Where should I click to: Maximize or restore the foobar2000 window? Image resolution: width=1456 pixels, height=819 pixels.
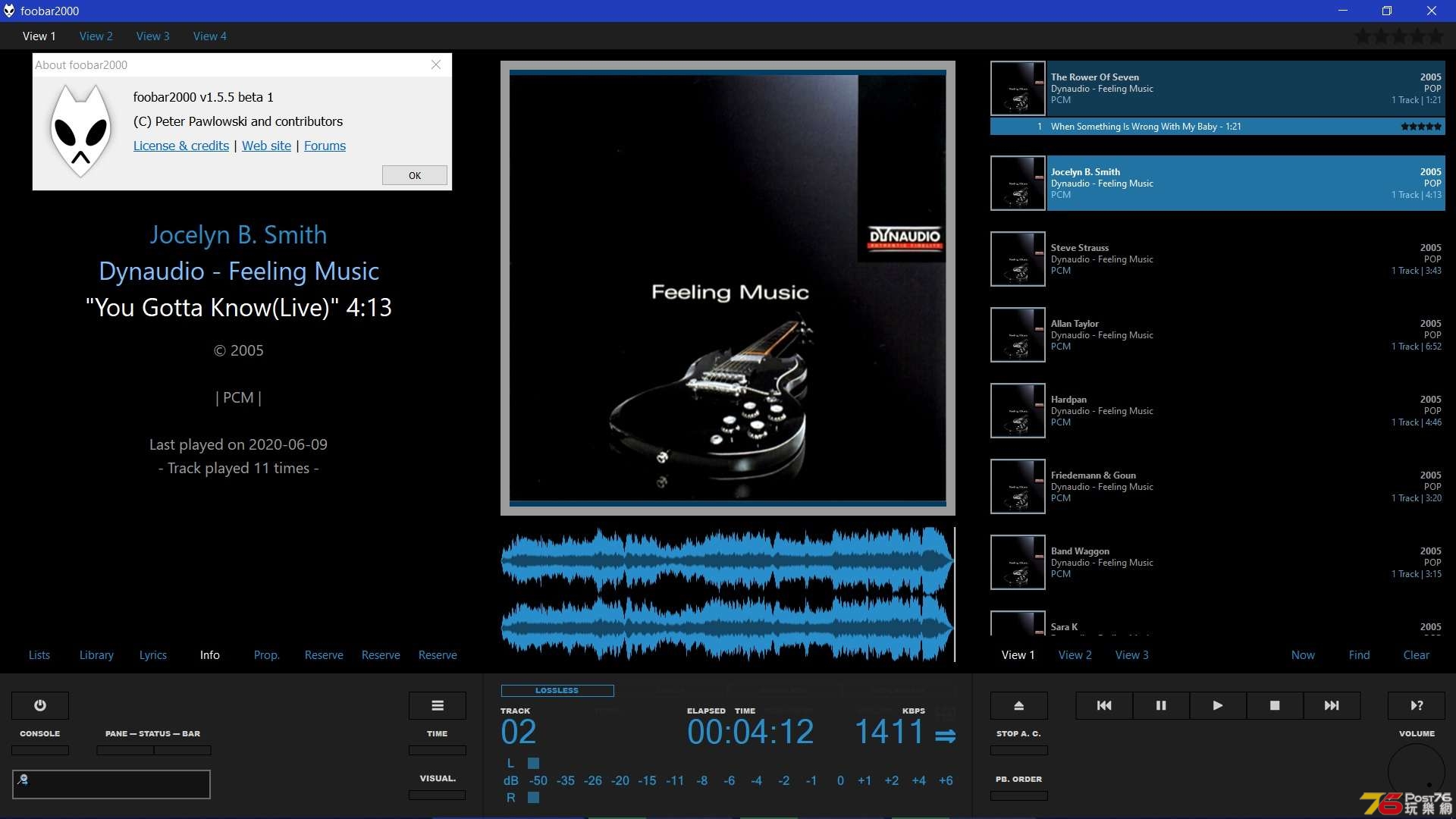point(1386,11)
